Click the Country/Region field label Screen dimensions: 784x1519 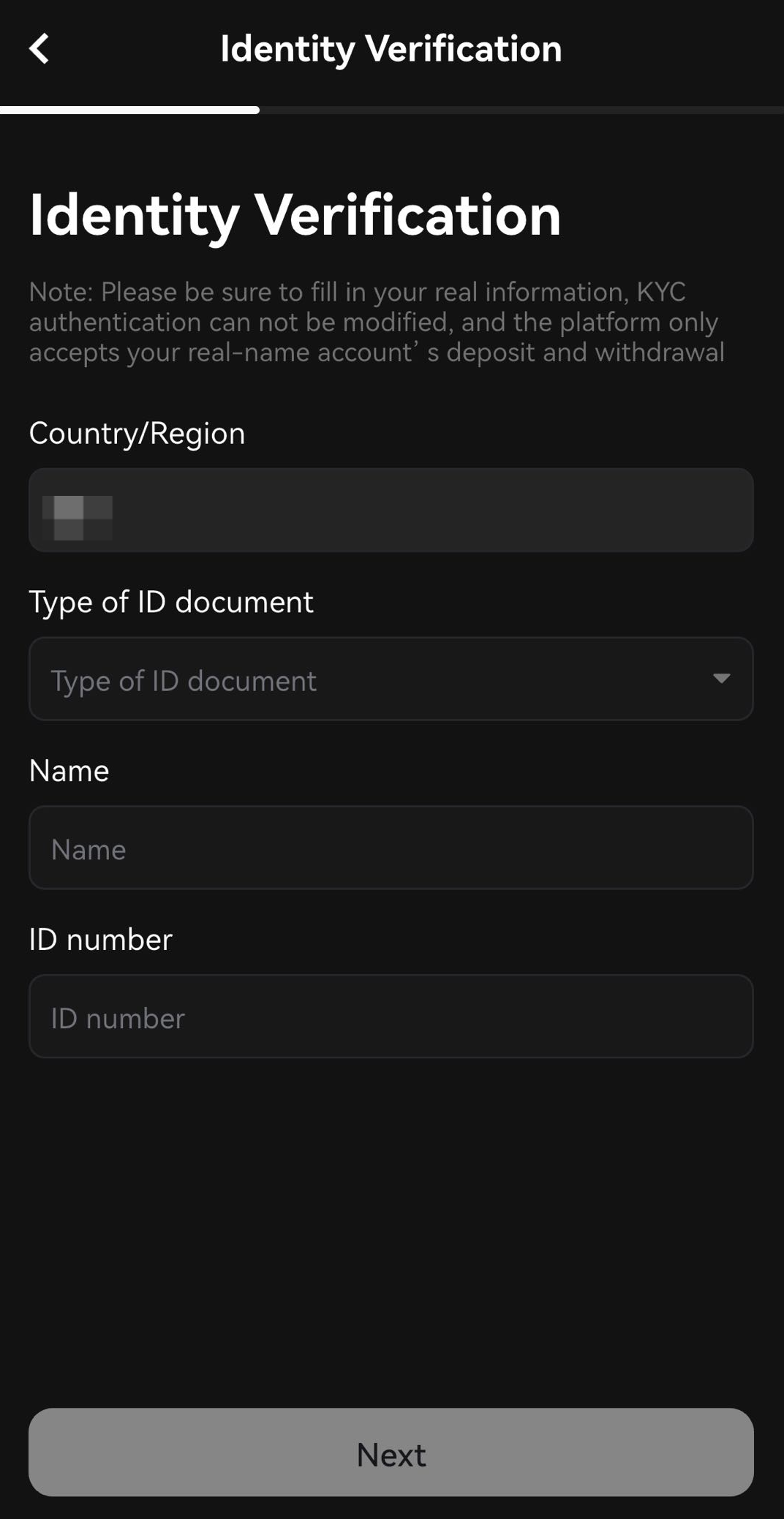(x=137, y=434)
